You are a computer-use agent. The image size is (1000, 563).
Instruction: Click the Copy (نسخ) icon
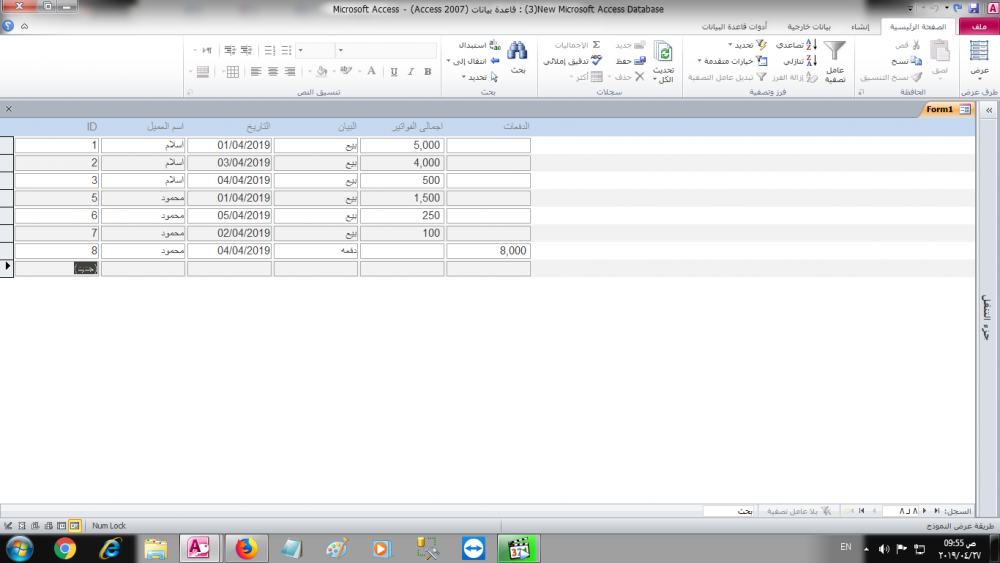[x=916, y=61]
